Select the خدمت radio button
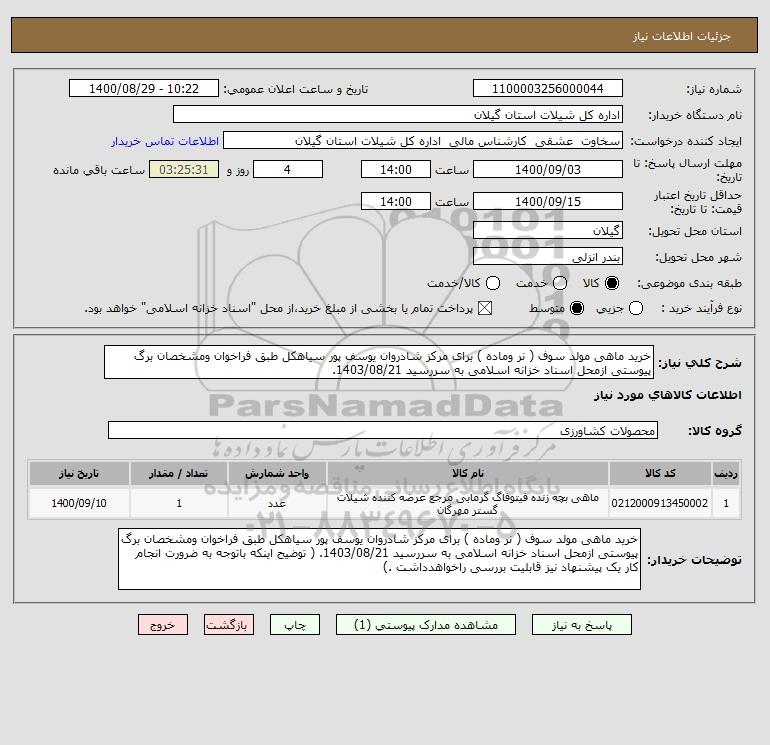The image size is (770, 745). coord(560,283)
